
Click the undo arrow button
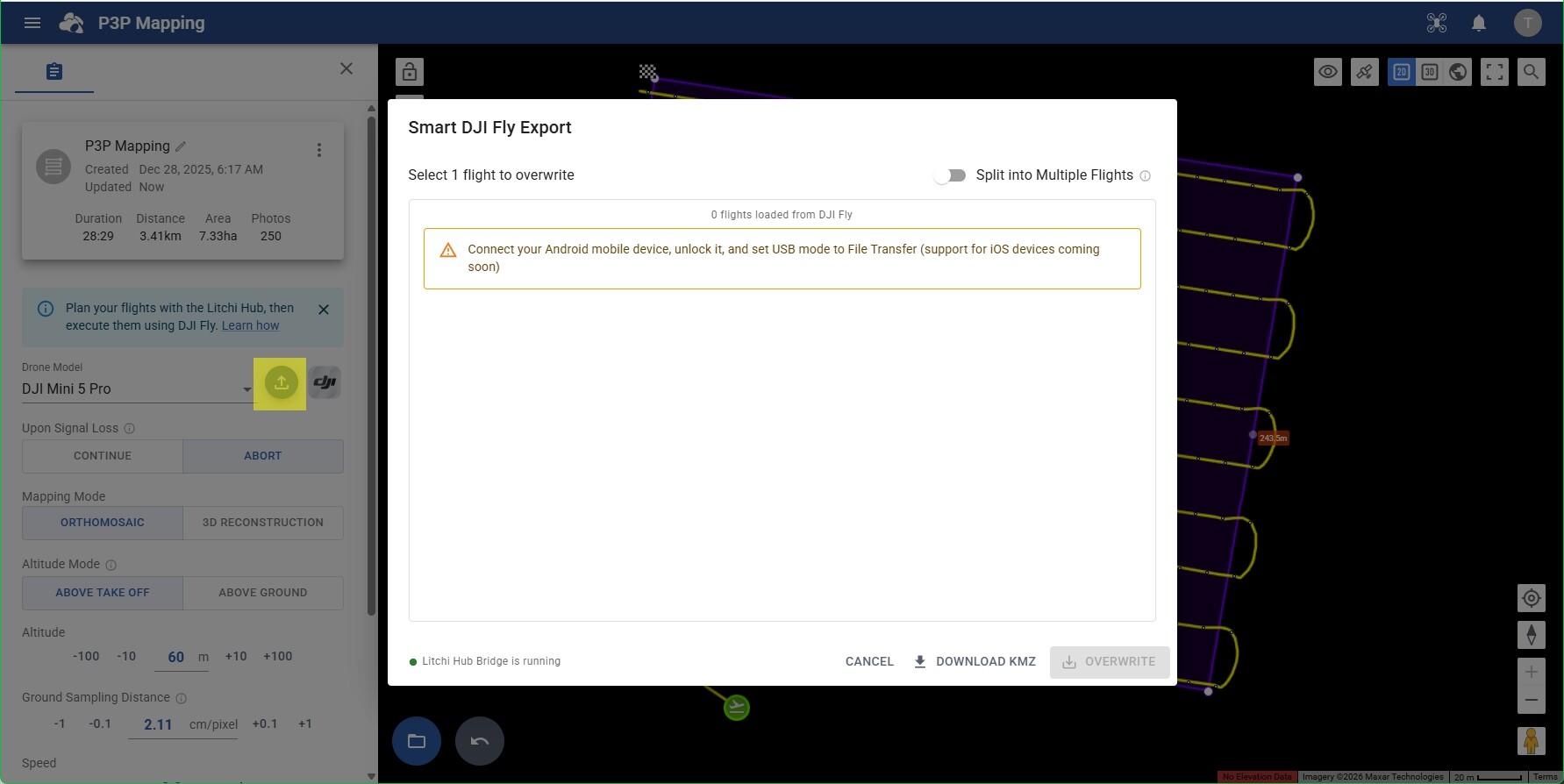[x=479, y=741]
